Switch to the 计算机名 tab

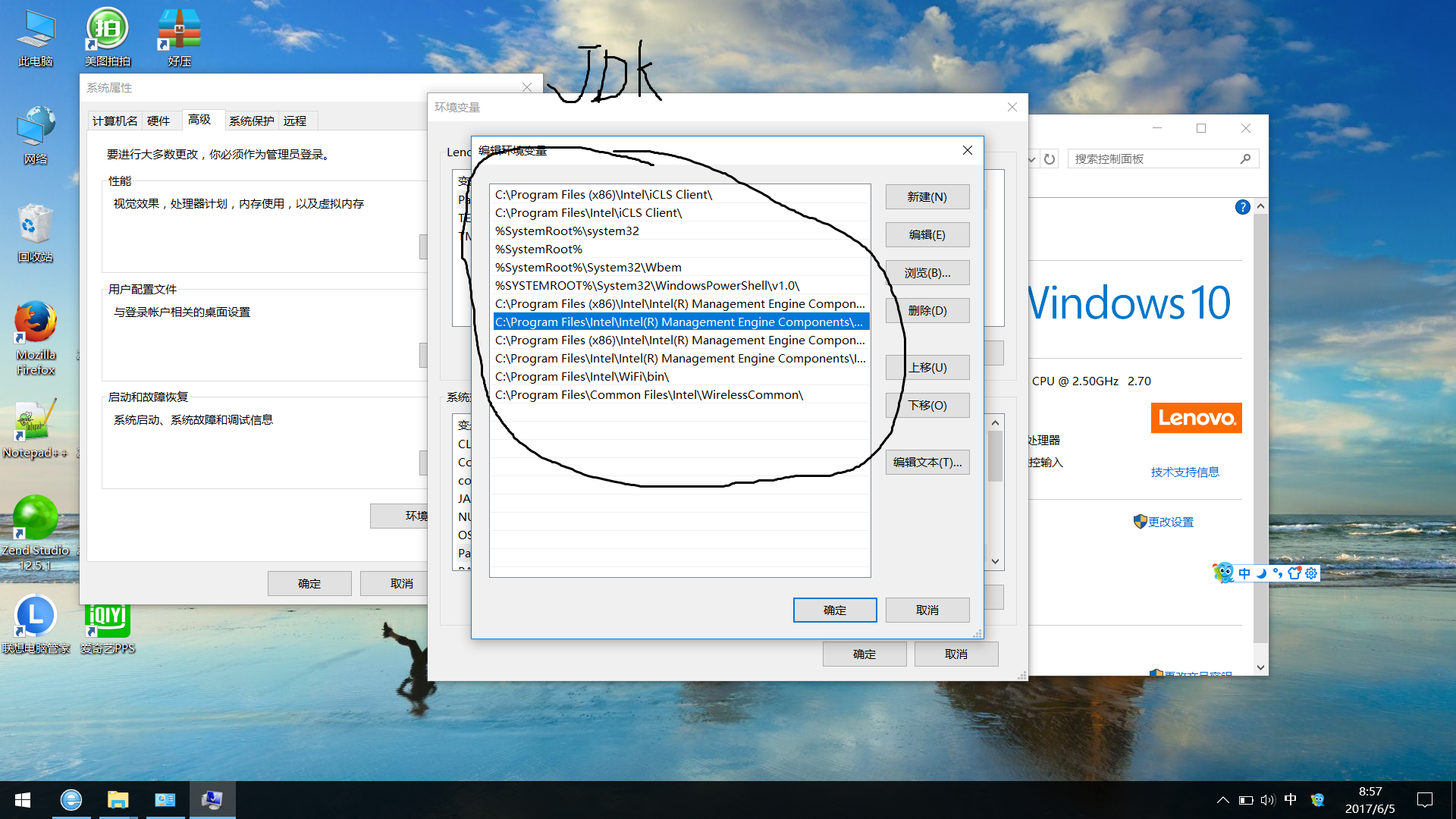[x=115, y=121]
